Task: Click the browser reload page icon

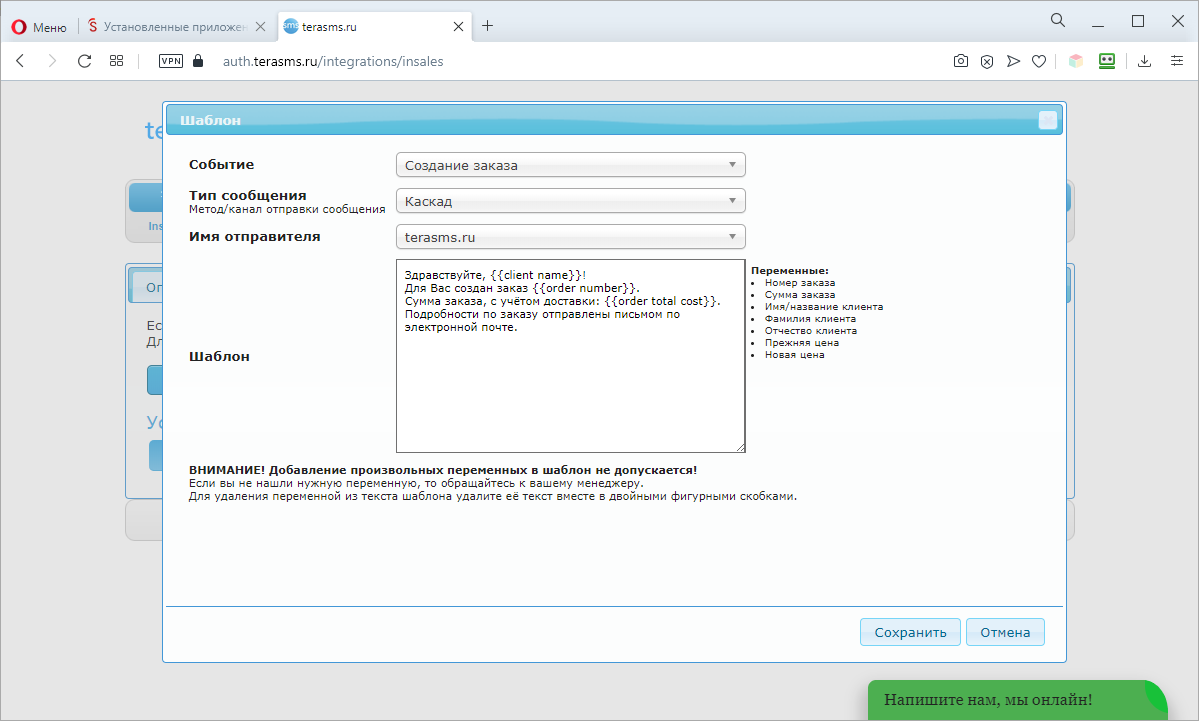Action: [x=84, y=61]
